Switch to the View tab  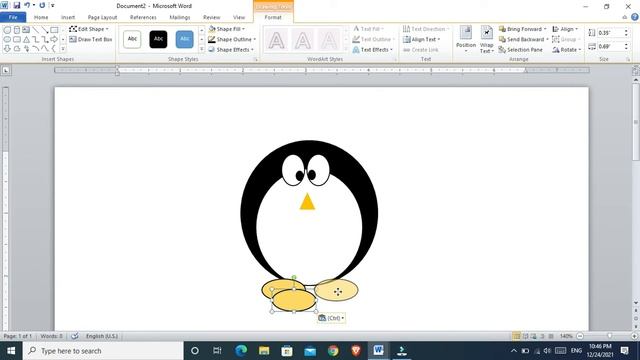pyautogui.click(x=239, y=17)
